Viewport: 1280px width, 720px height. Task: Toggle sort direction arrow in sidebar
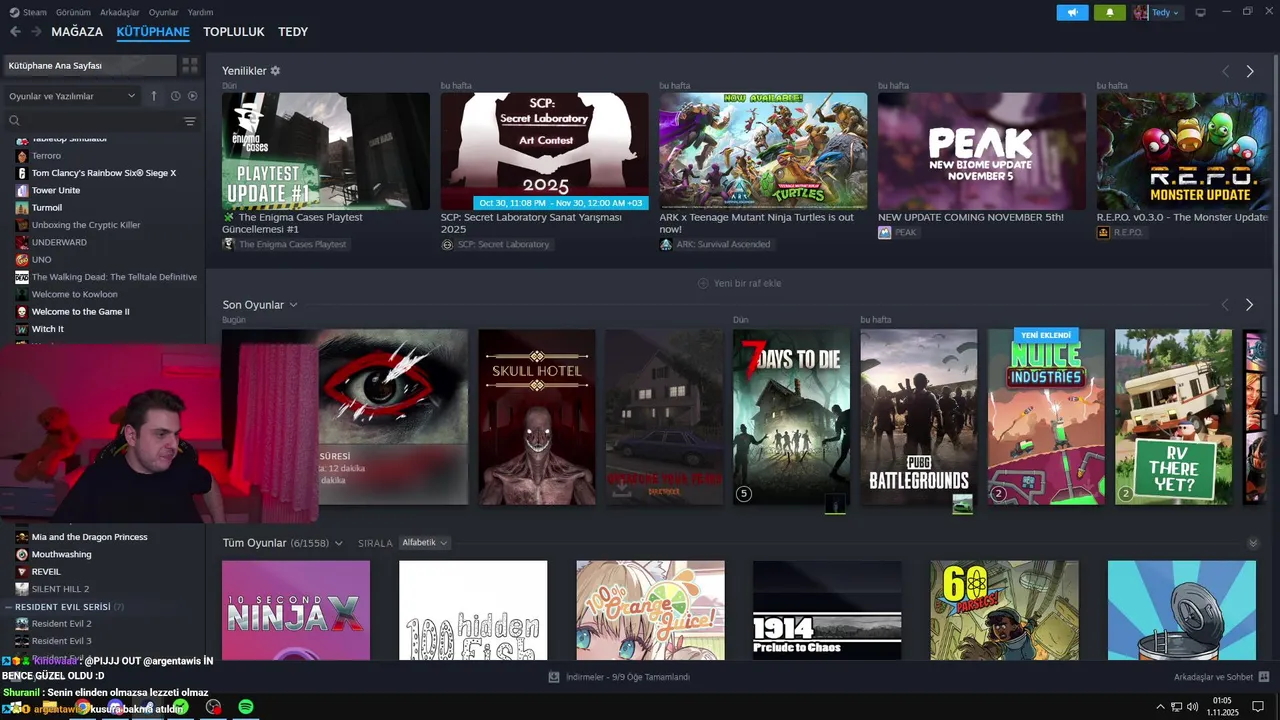coord(154,96)
